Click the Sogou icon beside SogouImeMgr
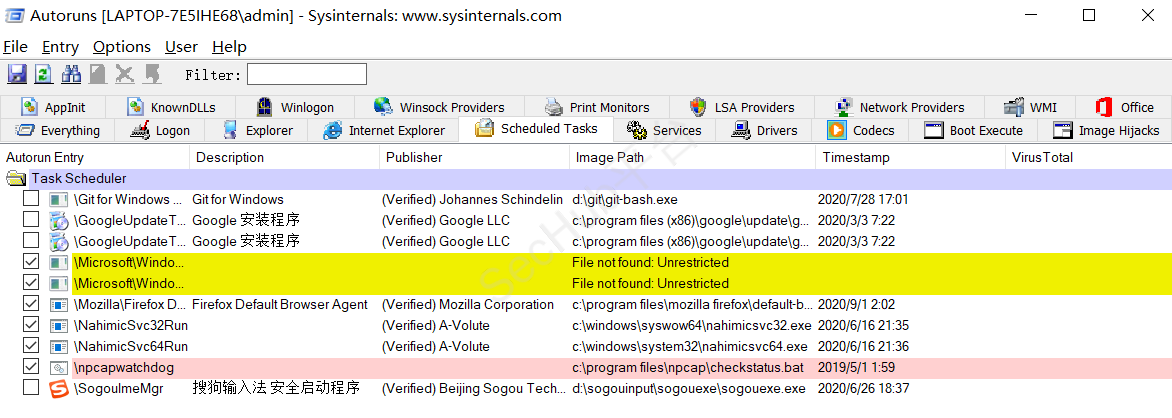The image size is (1172, 418). click(58, 389)
